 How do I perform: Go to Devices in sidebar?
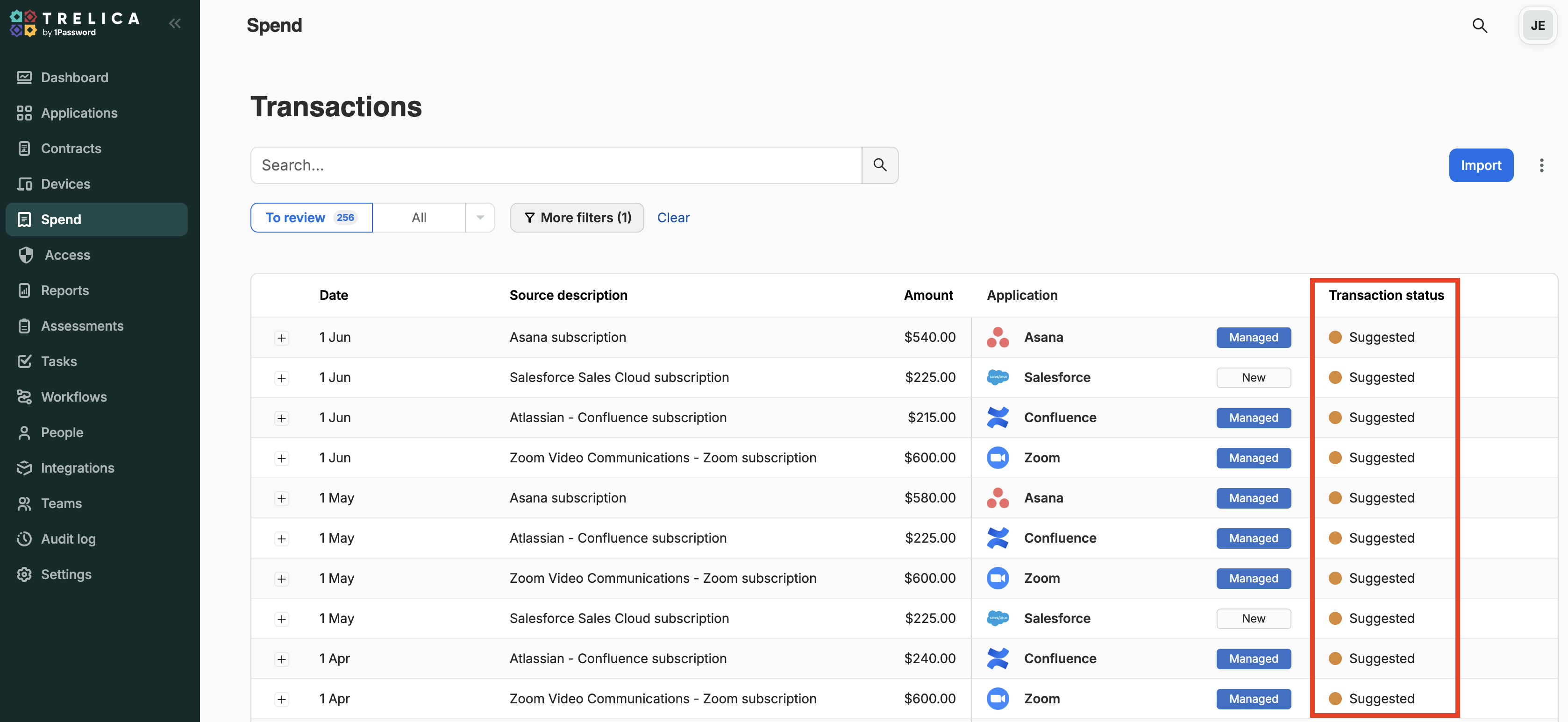(x=65, y=184)
